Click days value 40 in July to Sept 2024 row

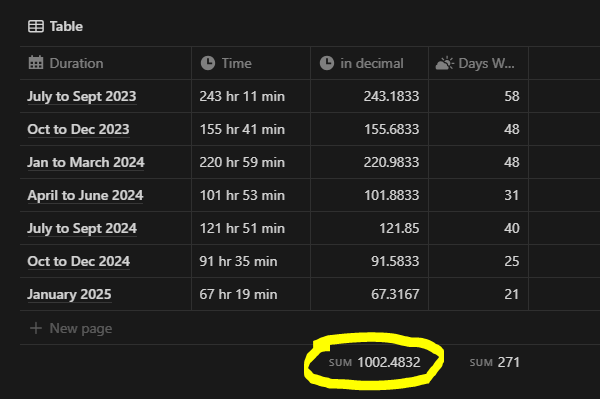click(512, 228)
